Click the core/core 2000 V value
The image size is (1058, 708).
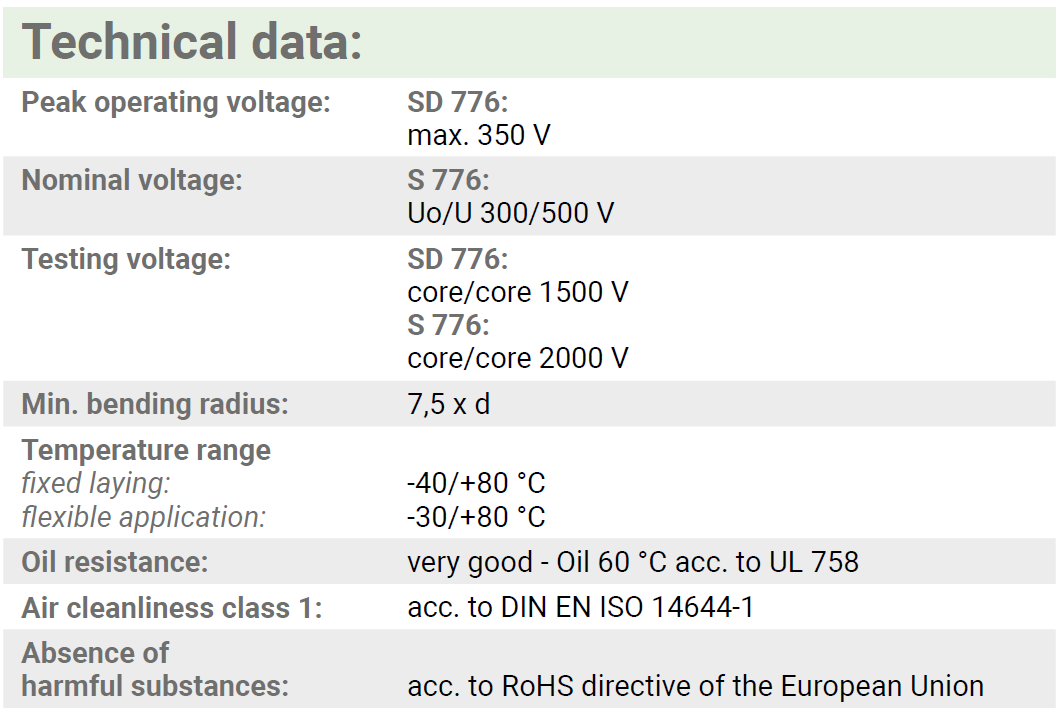pos(518,358)
